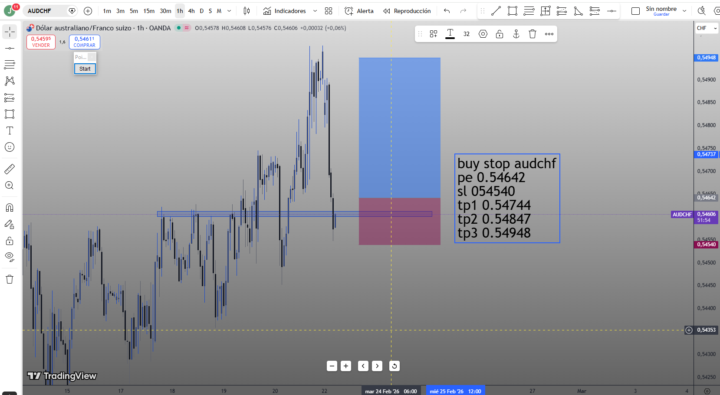Screen dimensions: 720x395
Task: Start bar replay with Reproducción
Action: [407, 11]
